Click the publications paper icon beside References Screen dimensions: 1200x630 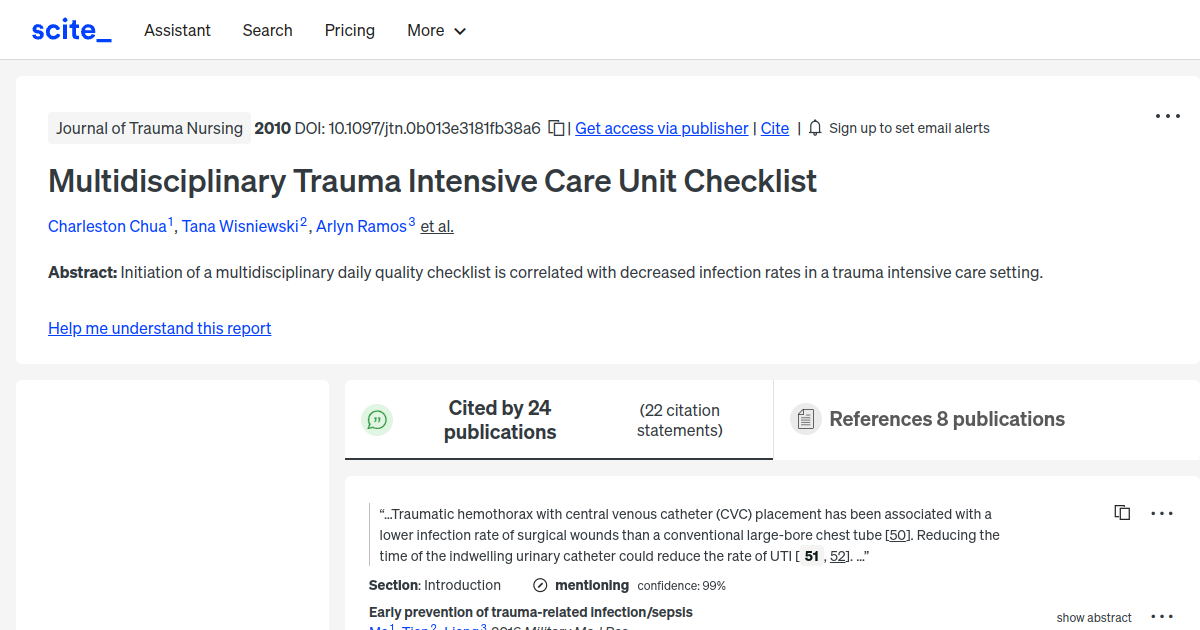coord(805,419)
